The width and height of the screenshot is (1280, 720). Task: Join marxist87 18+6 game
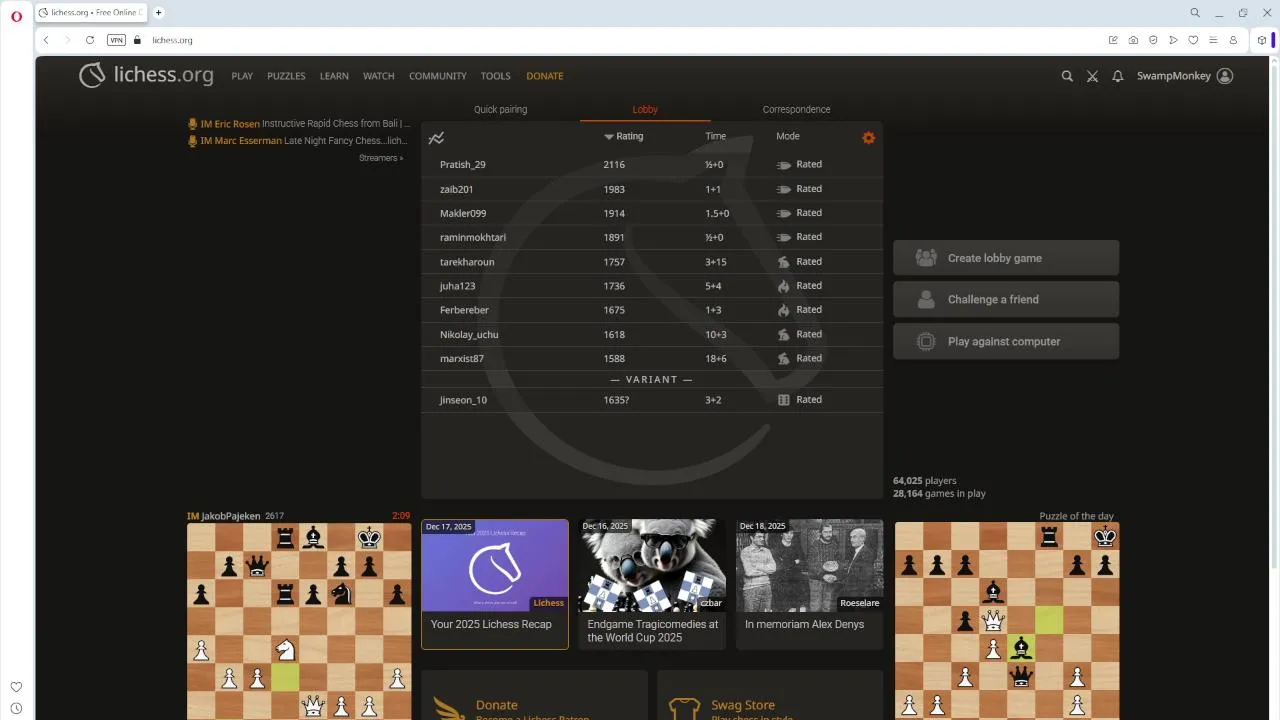[x=652, y=358]
